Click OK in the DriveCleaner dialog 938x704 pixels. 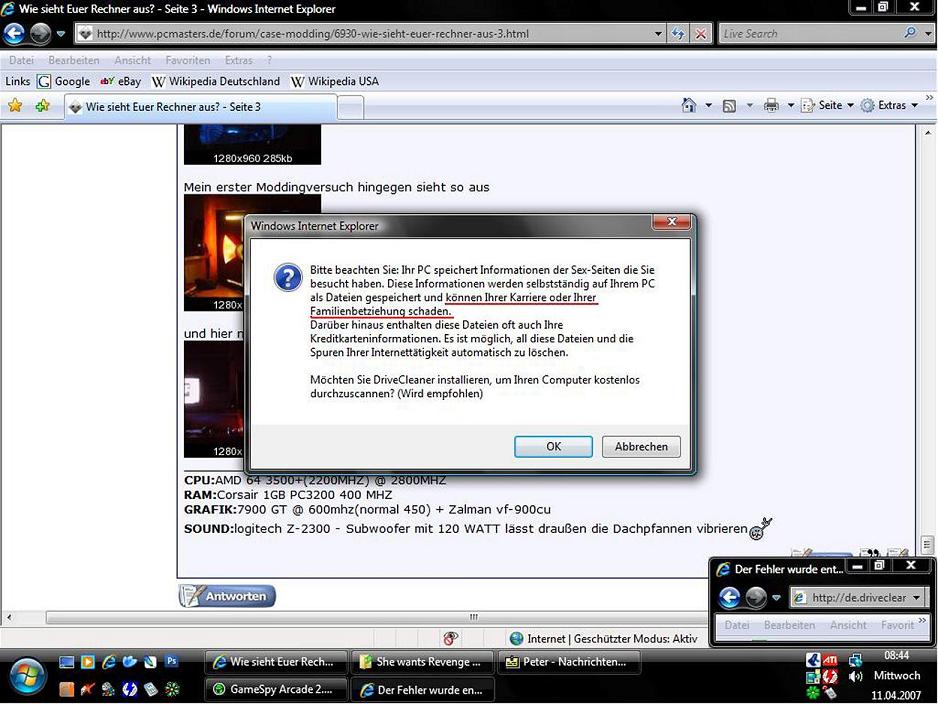click(x=553, y=446)
